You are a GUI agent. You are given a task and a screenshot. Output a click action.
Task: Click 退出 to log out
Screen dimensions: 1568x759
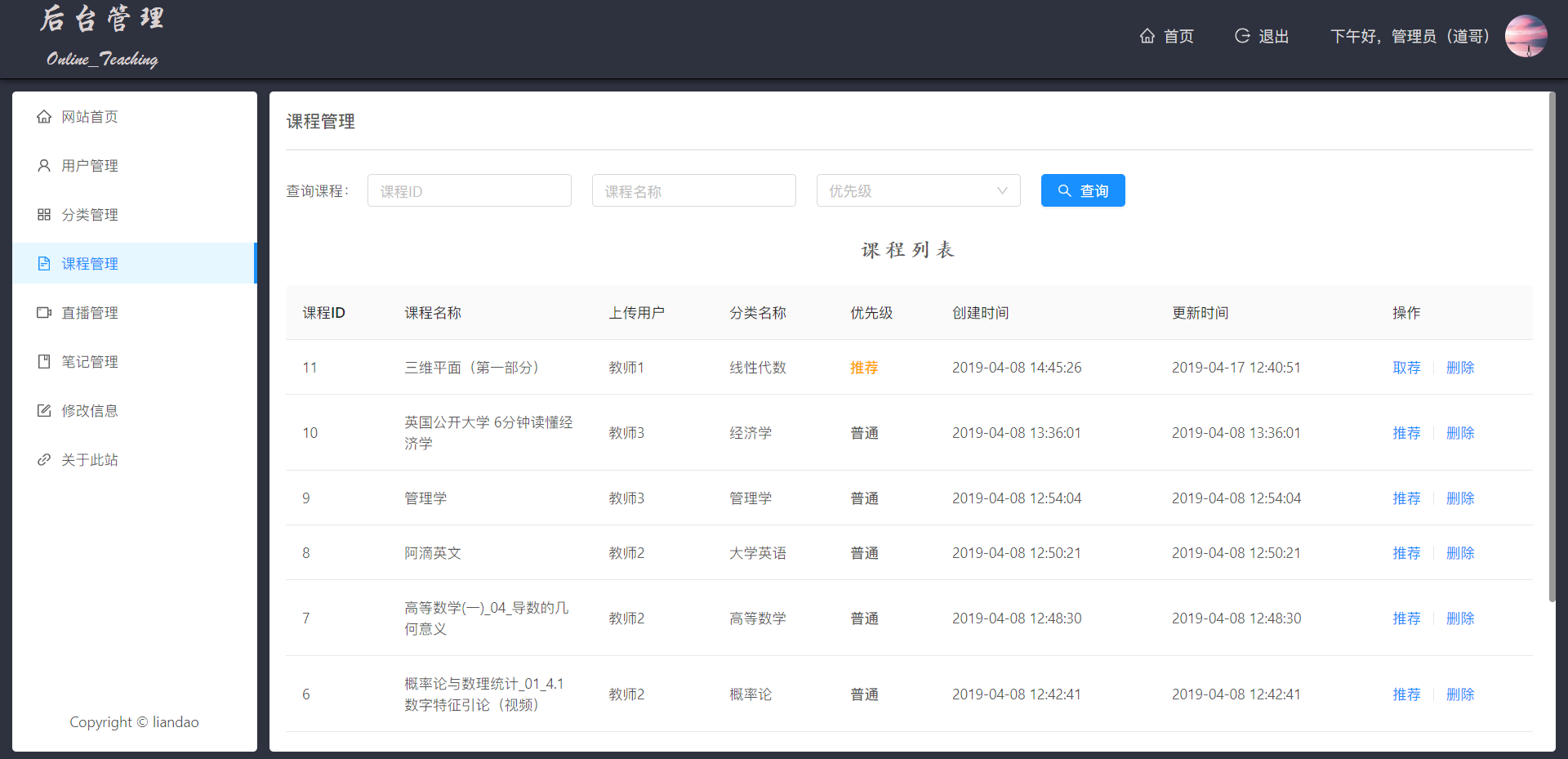click(1262, 36)
